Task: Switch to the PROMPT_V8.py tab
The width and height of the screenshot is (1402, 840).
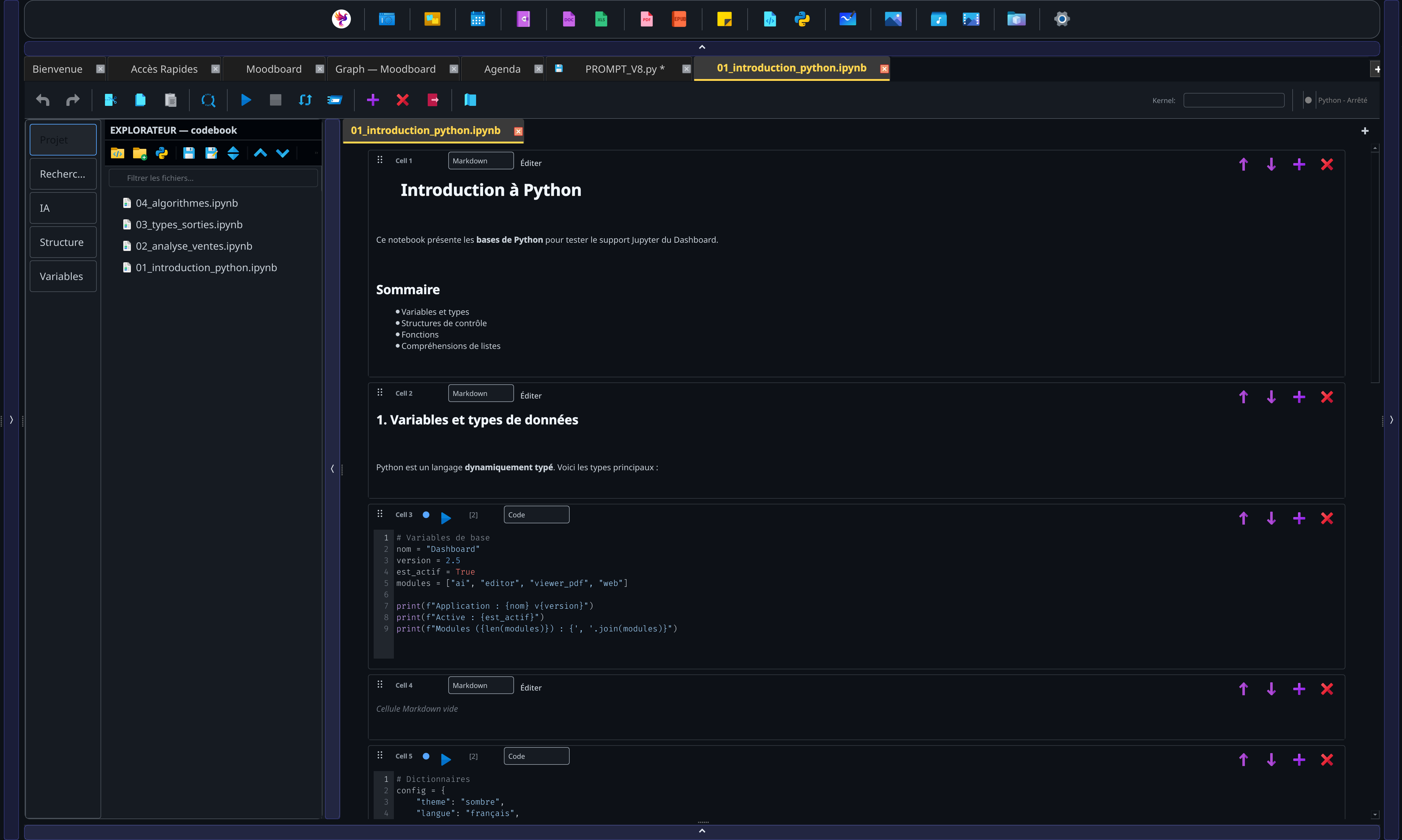Action: point(625,69)
